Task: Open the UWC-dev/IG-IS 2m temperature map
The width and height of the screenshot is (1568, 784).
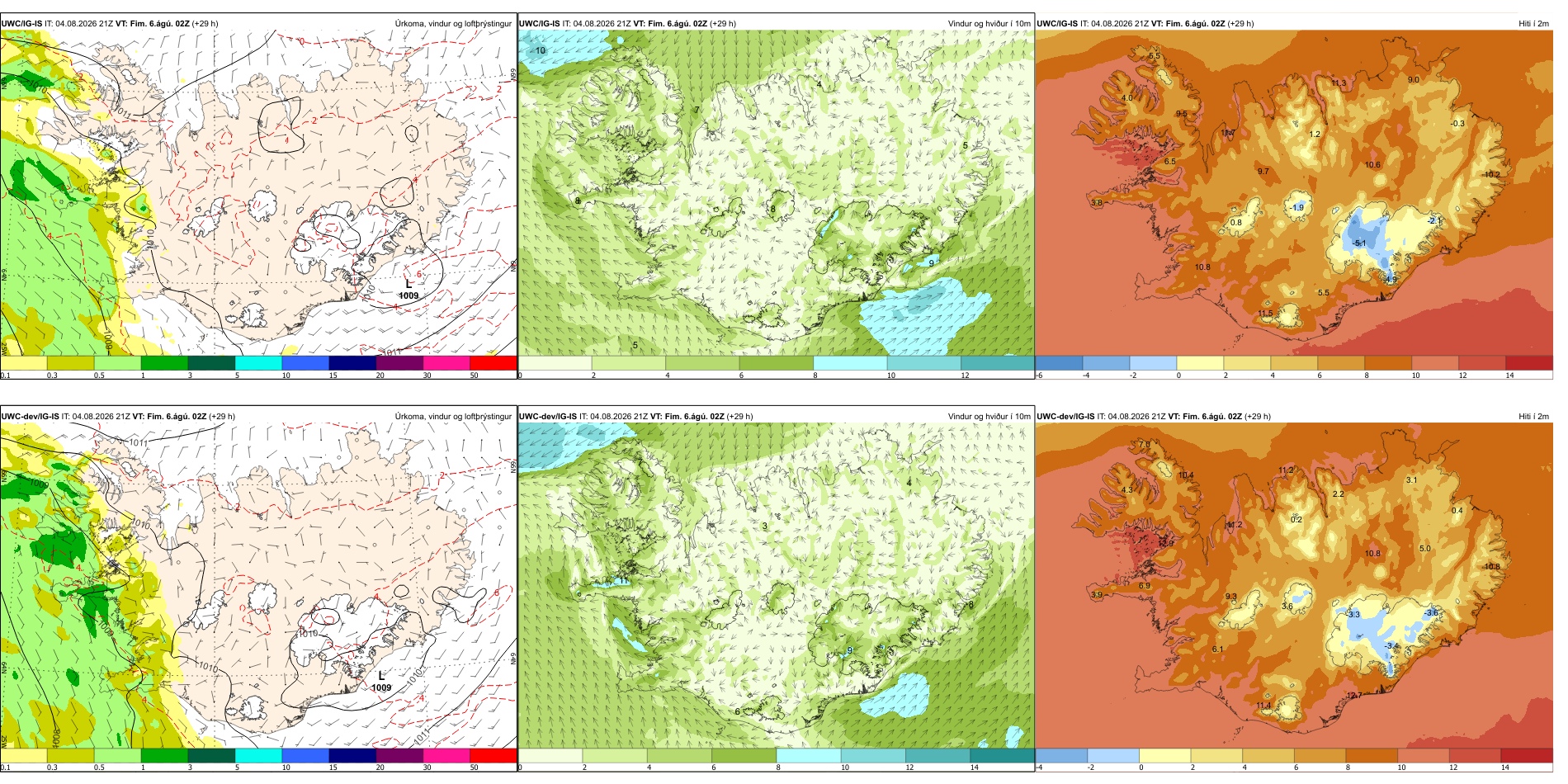Action: [x=1294, y=586]
